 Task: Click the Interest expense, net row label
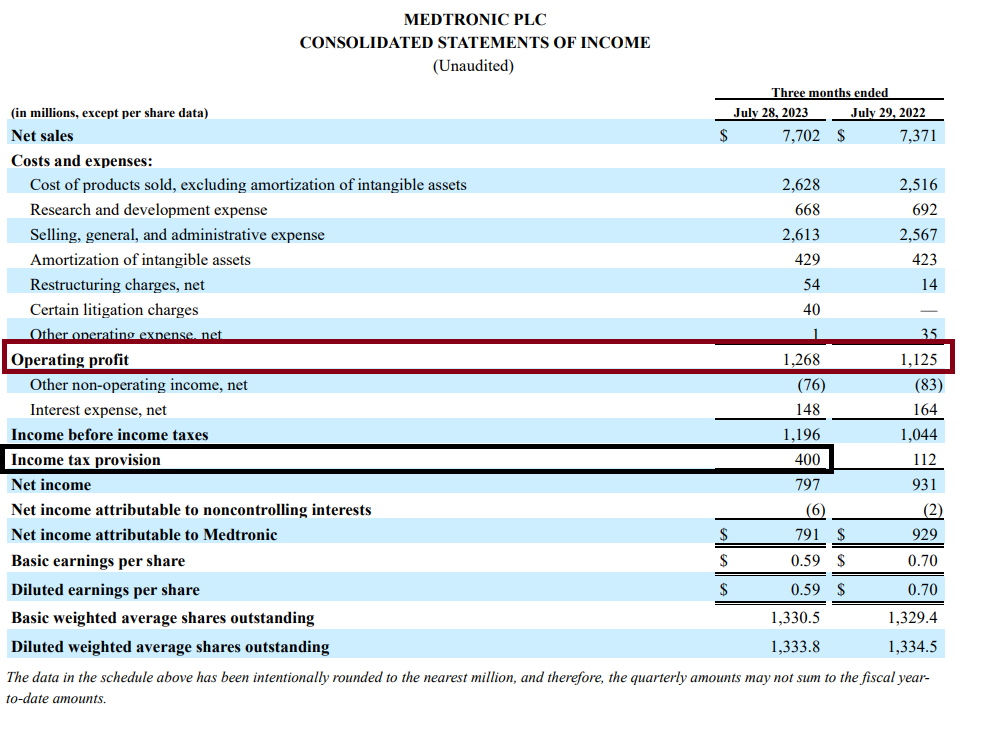tap(98, 410)
